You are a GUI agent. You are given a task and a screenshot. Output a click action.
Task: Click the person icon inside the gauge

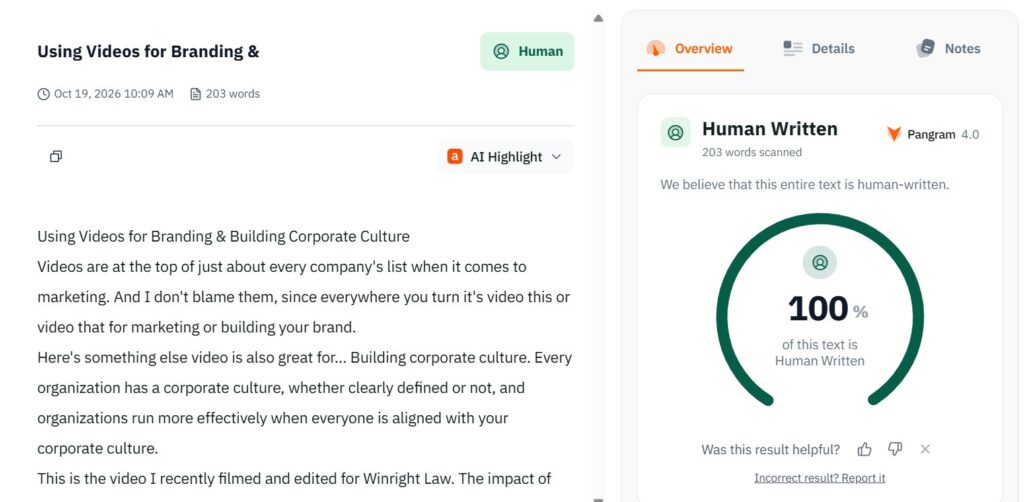pos(820,262)
